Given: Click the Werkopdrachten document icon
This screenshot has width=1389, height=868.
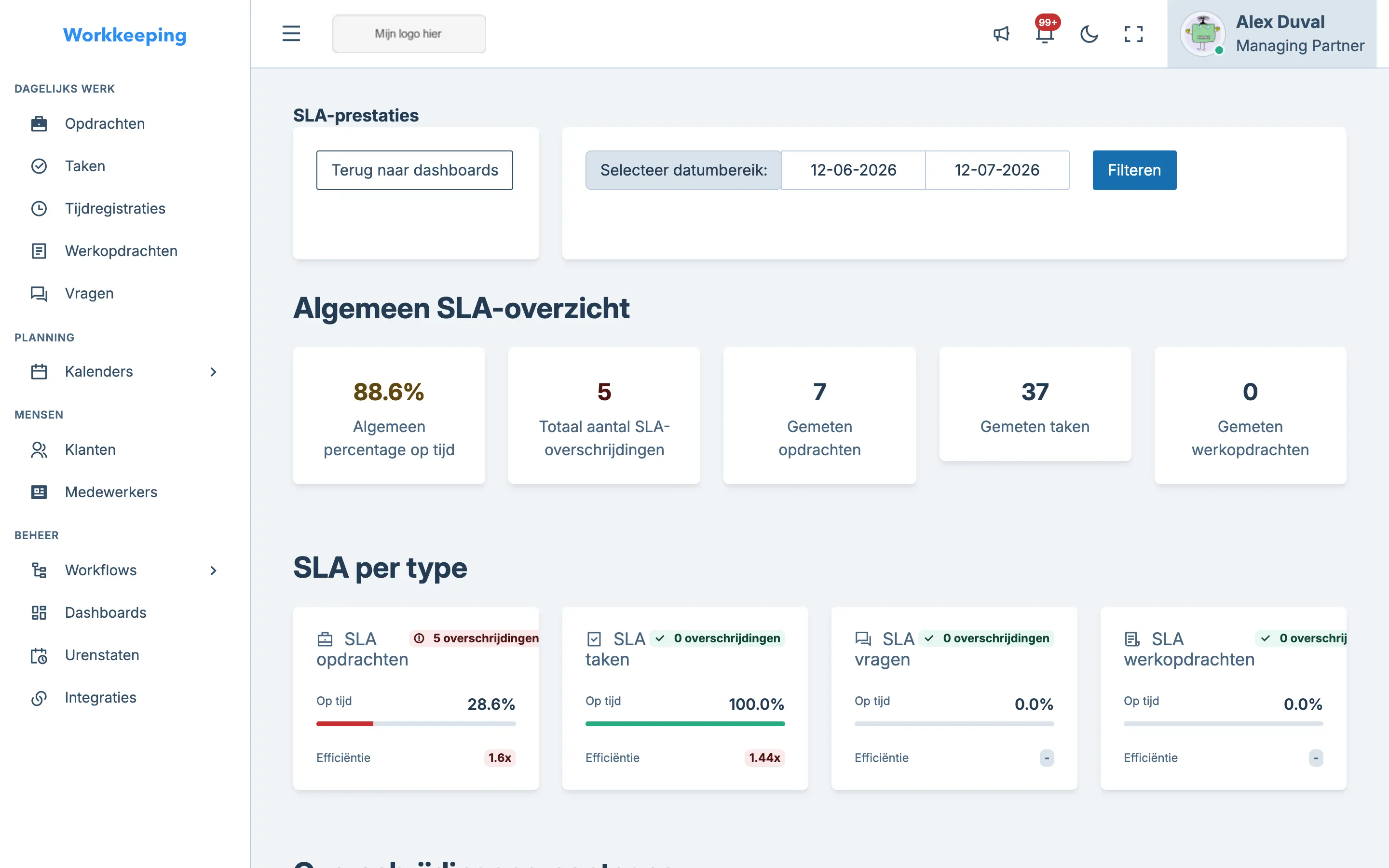Looking at the screenshot, I should tap(39, 251).
